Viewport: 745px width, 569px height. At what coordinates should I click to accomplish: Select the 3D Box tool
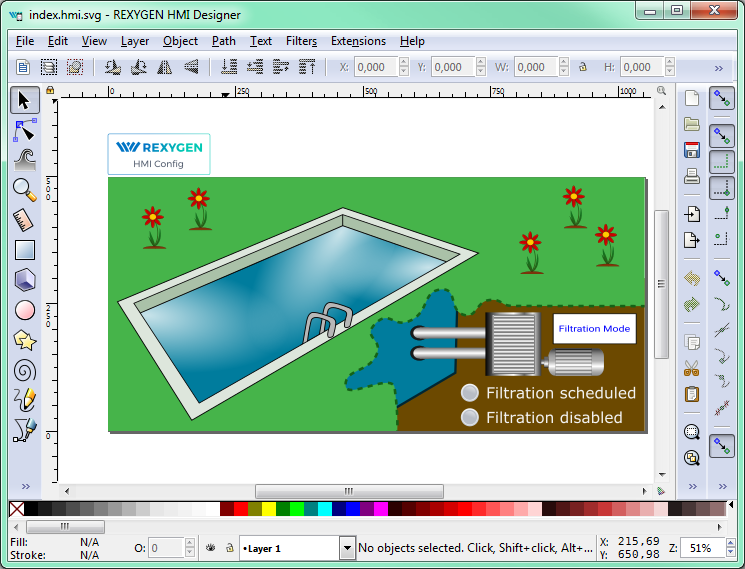point(25,280)
